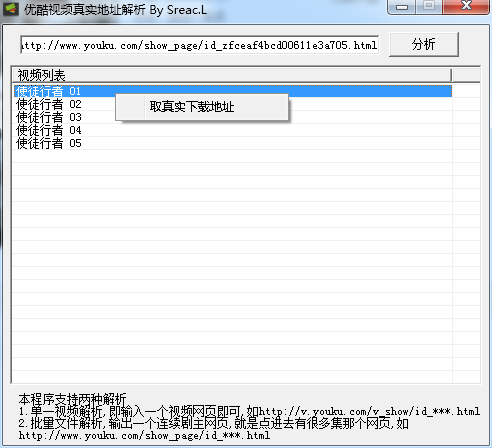Click the bottom show_page example URL text
This screenshot has width=492, height=448.
(144, 435)
